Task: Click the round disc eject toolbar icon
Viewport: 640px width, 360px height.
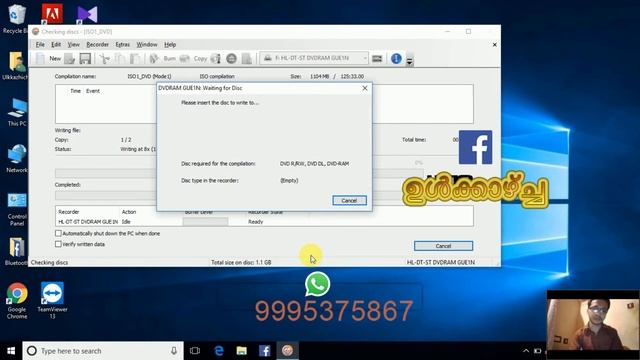Action: [231, 59]
